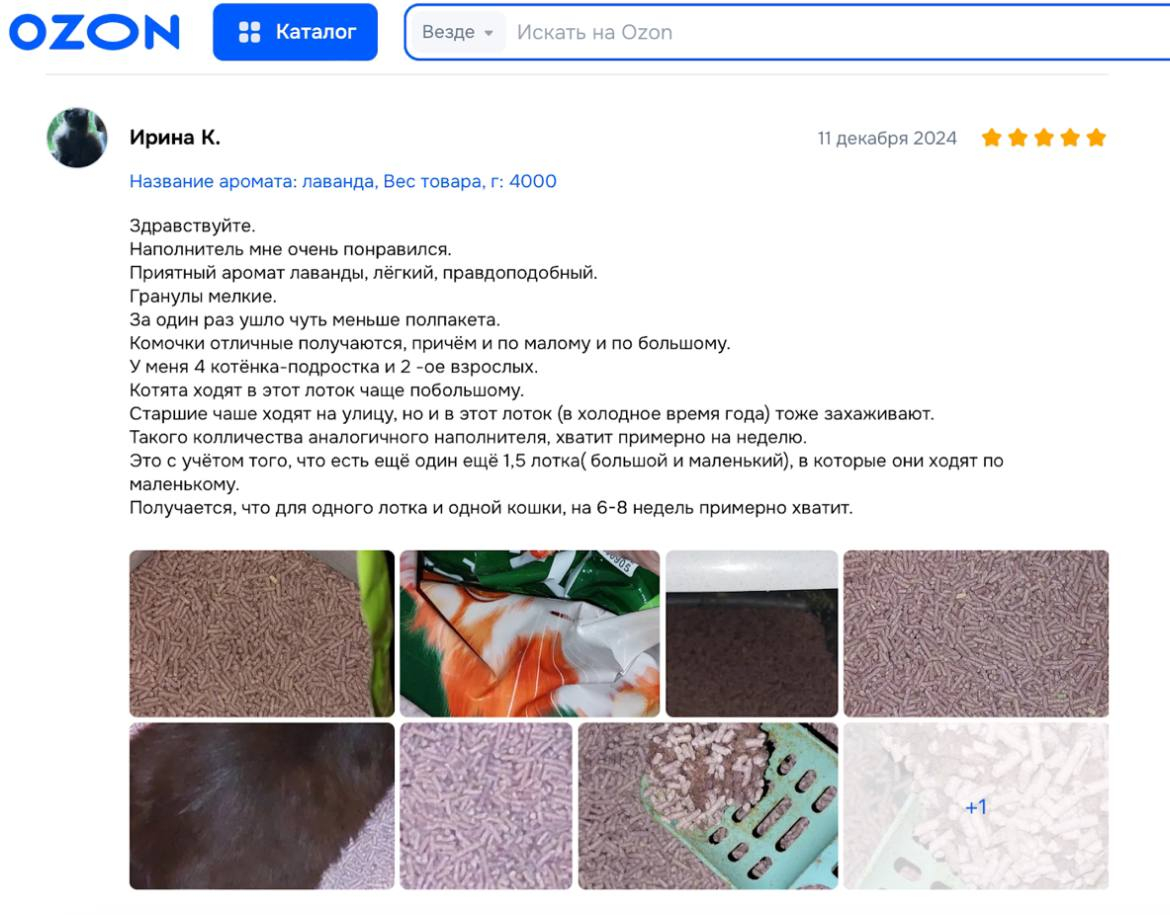Click the first rating star
The image size is (1170, 915).
click(x=992, y=137)
